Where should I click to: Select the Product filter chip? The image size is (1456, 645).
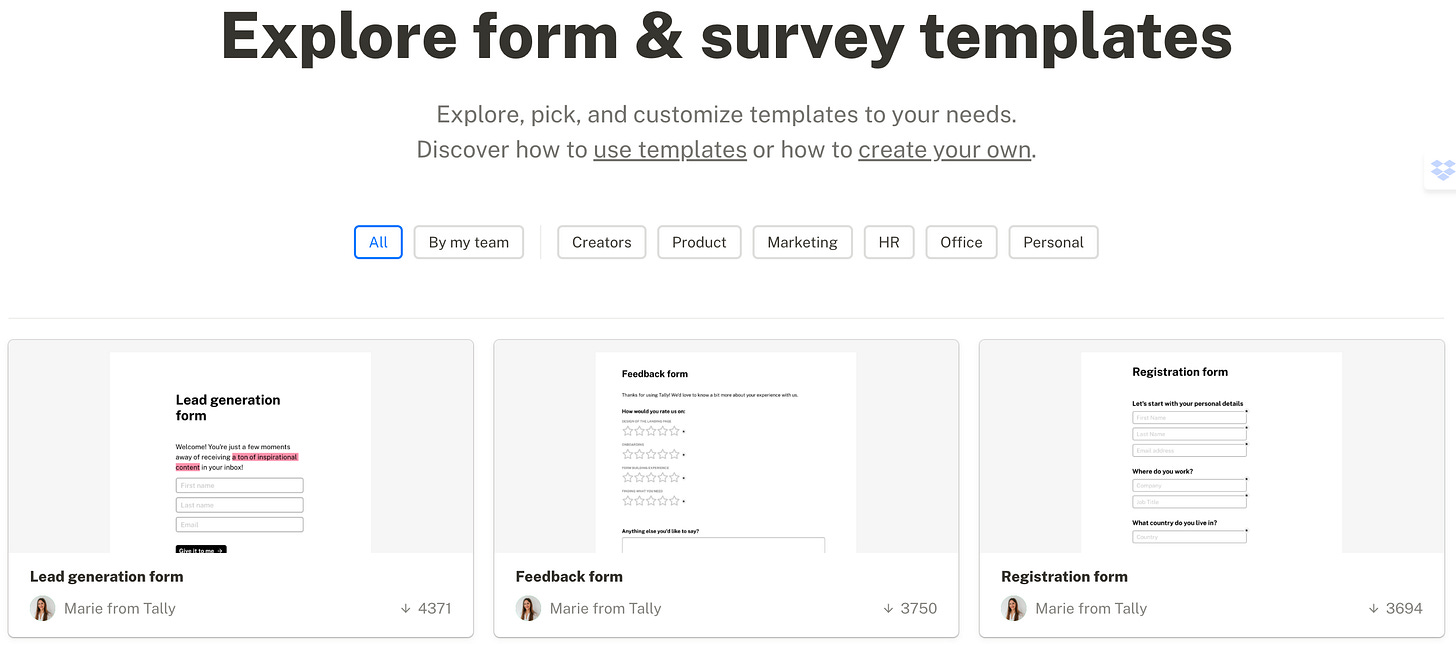(699, 241)
